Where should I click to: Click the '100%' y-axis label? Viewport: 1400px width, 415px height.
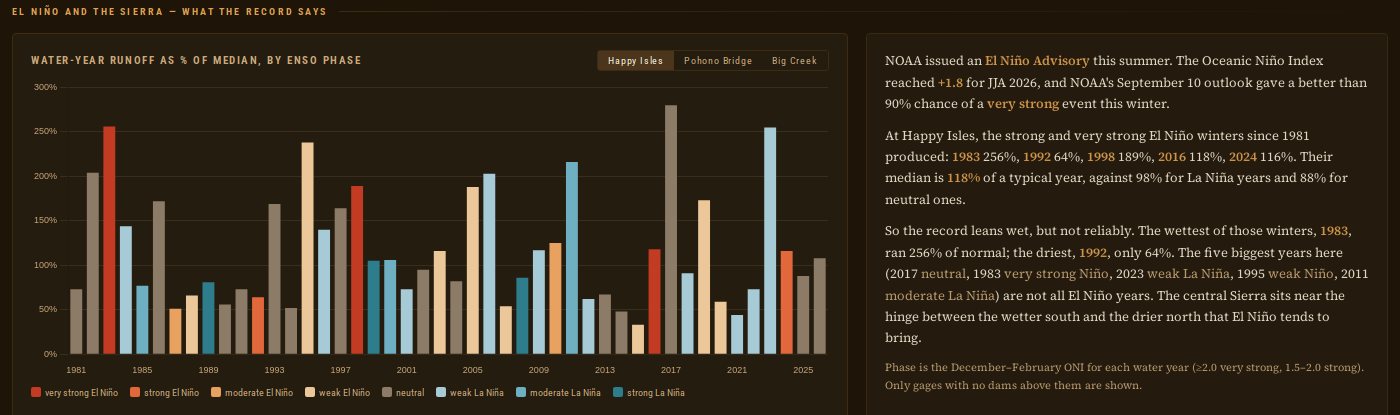[x=46, y=266]
